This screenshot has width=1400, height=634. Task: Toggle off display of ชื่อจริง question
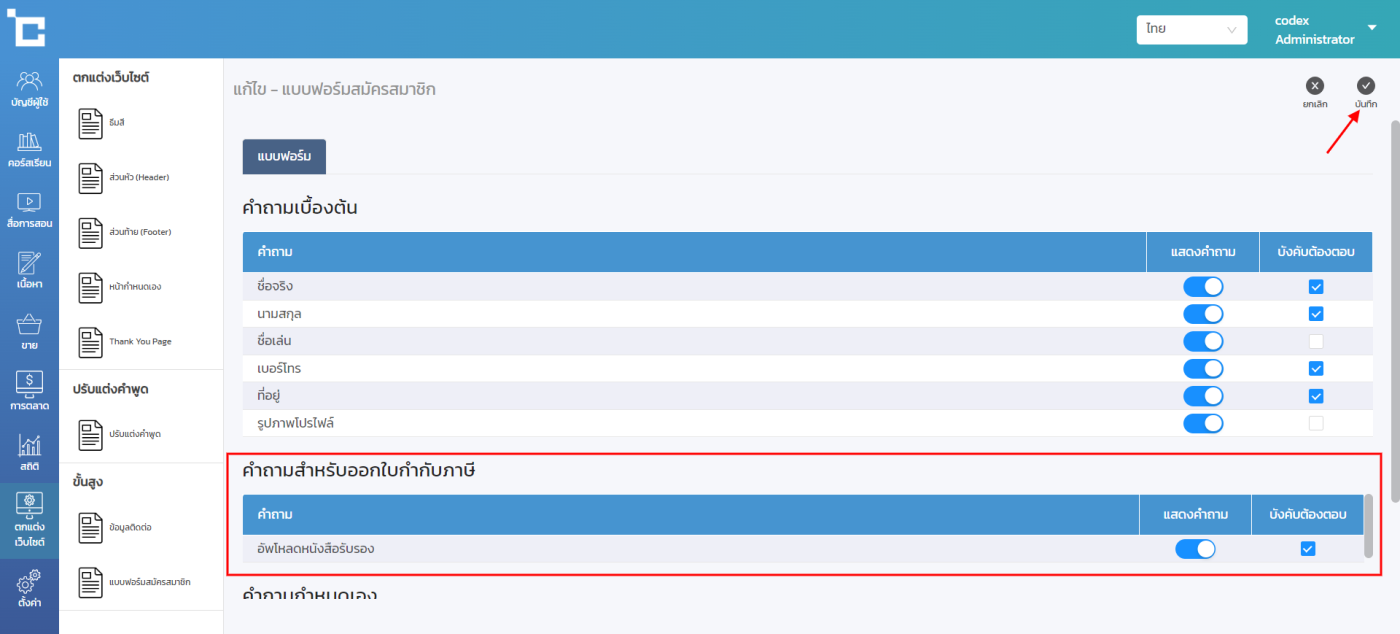click(x=1202, y=287)
